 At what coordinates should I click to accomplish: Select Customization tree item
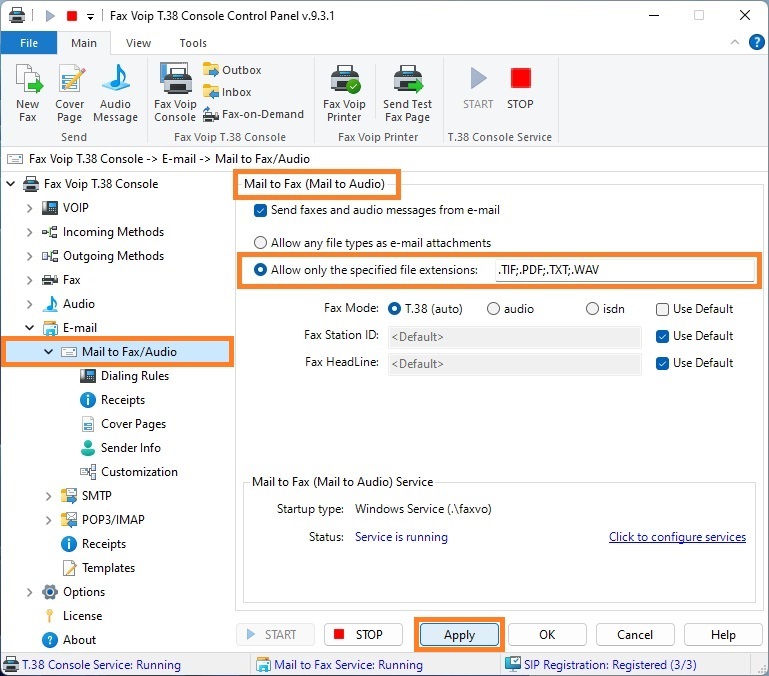pyautogui.click(x=139, y=472)
